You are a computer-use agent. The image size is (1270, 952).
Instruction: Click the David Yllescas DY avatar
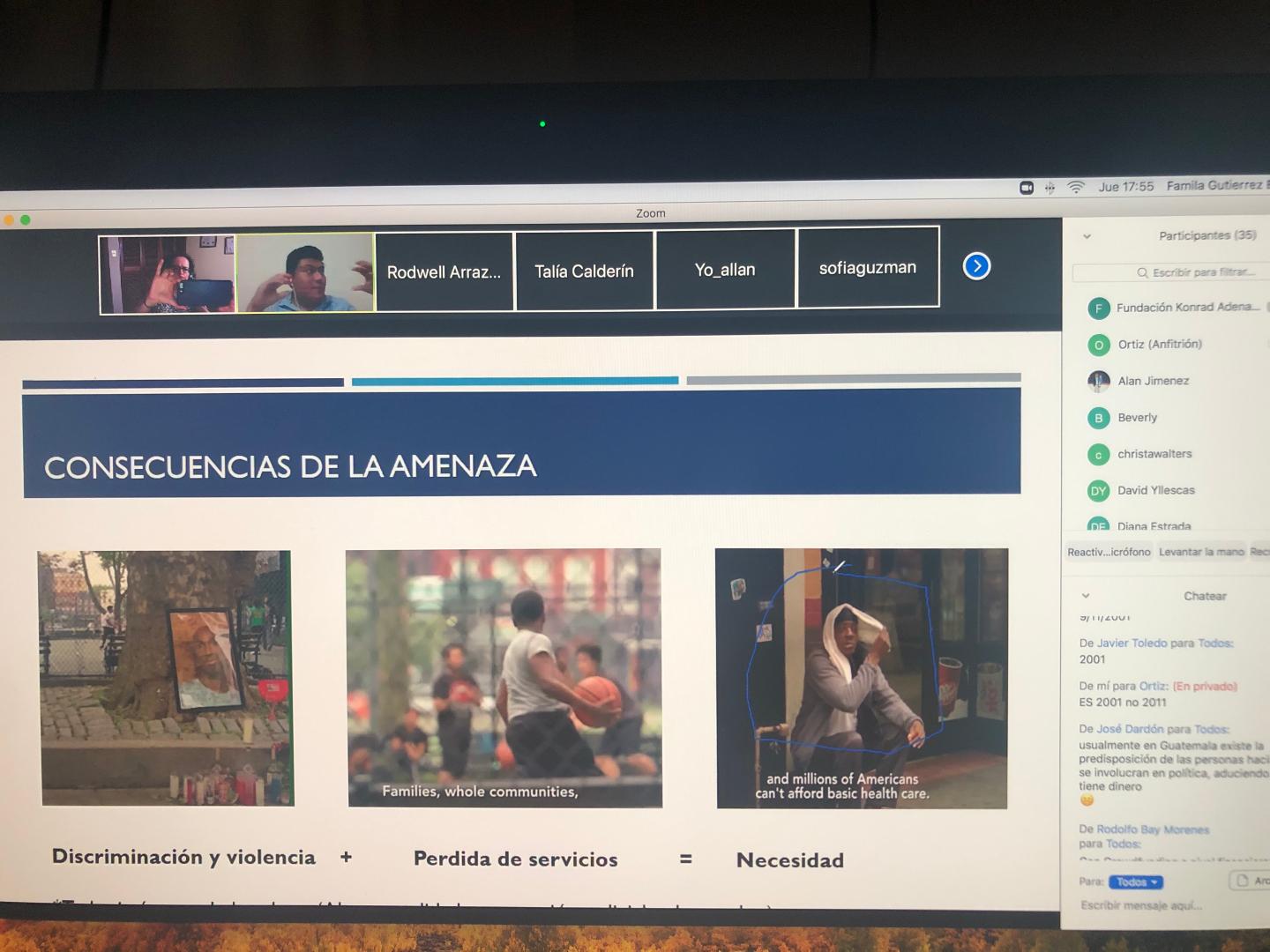tap(1098, 491)
